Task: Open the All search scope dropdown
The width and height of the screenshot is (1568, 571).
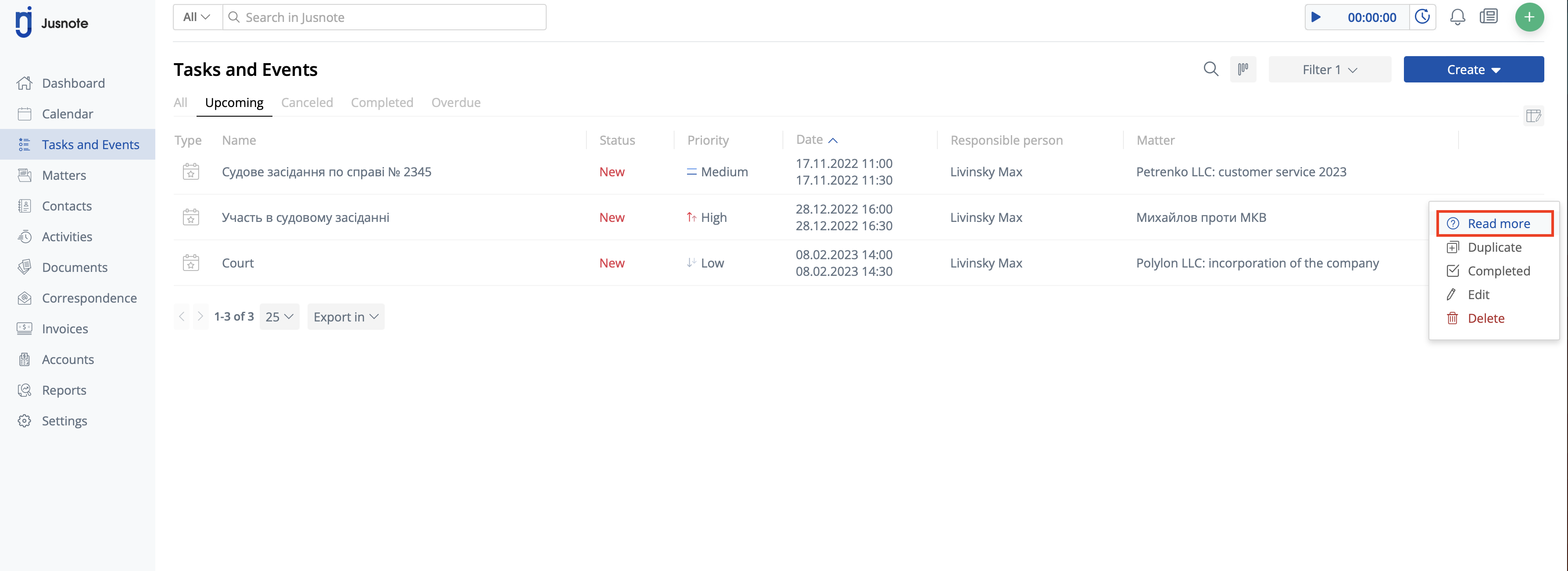Action: pyautogui.click(x=197, y=17)
